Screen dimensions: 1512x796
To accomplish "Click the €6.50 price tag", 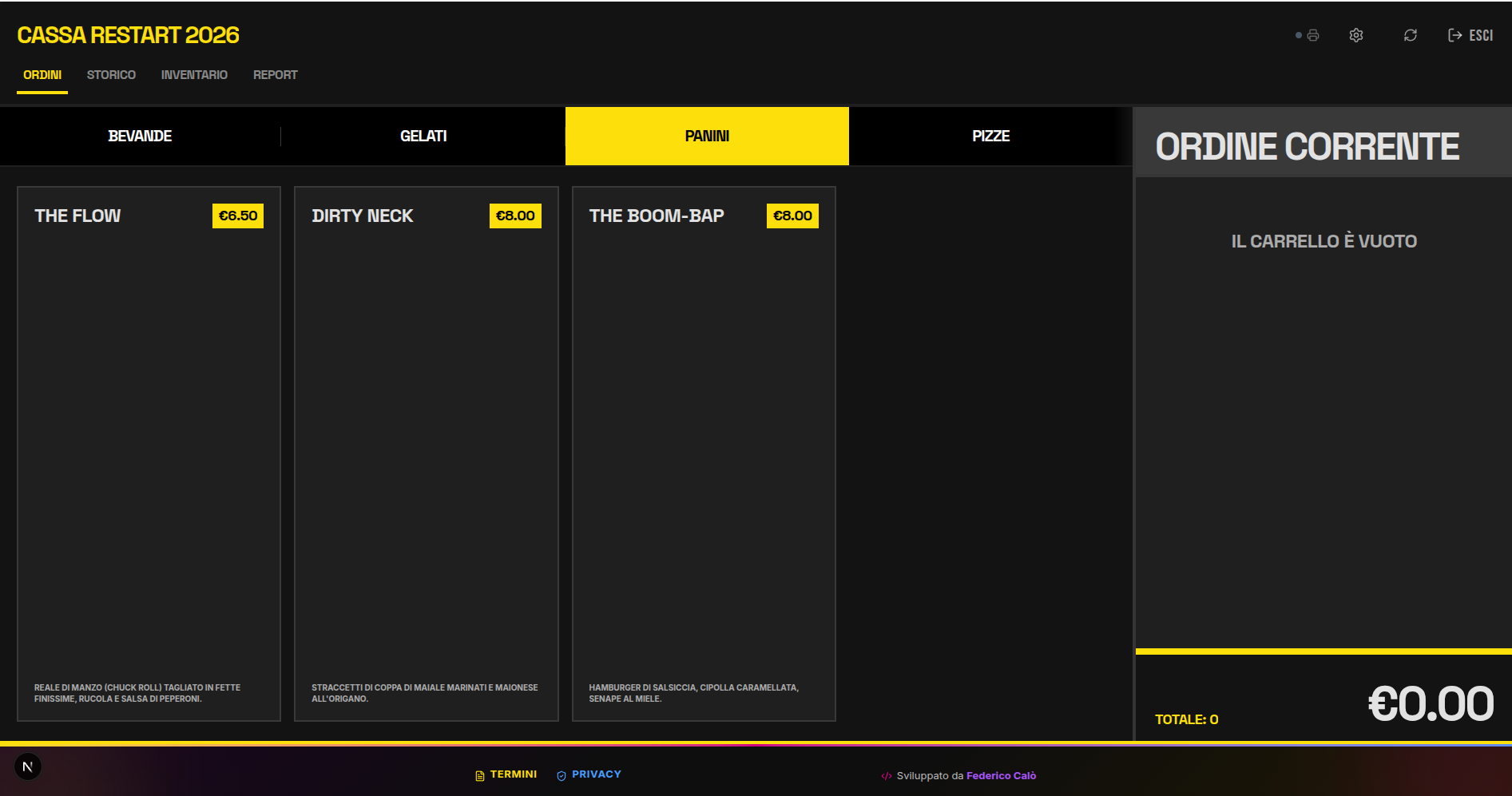I will [x=238, y=216].
